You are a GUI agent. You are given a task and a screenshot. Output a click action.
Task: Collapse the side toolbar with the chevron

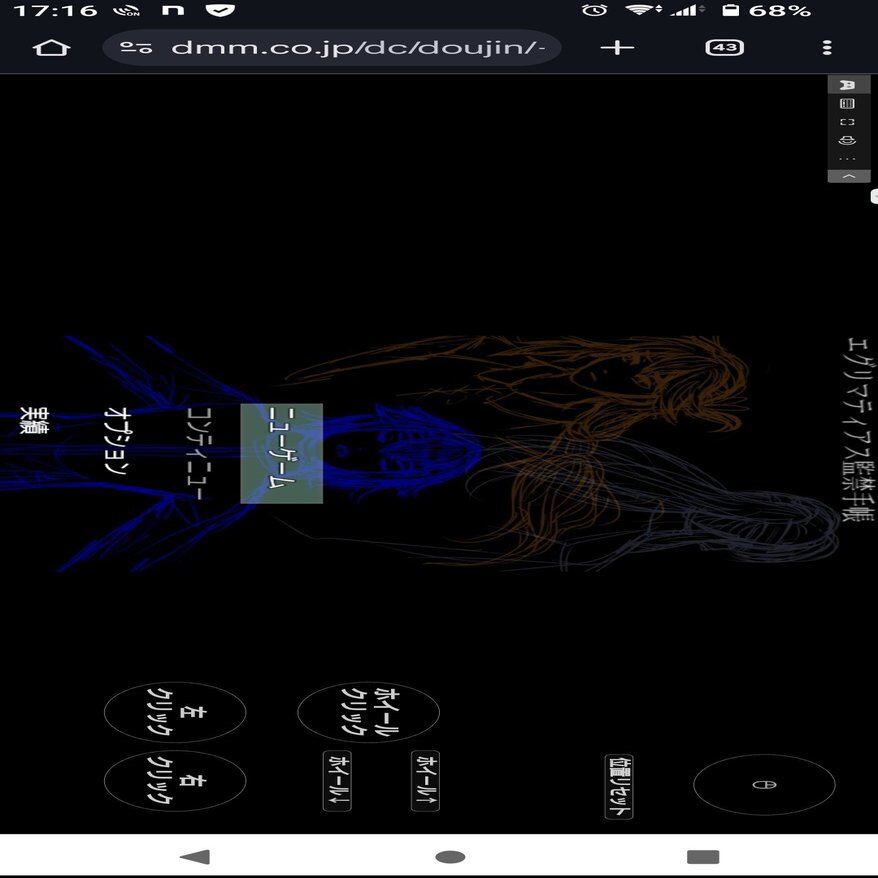click(x=849, y=176)
